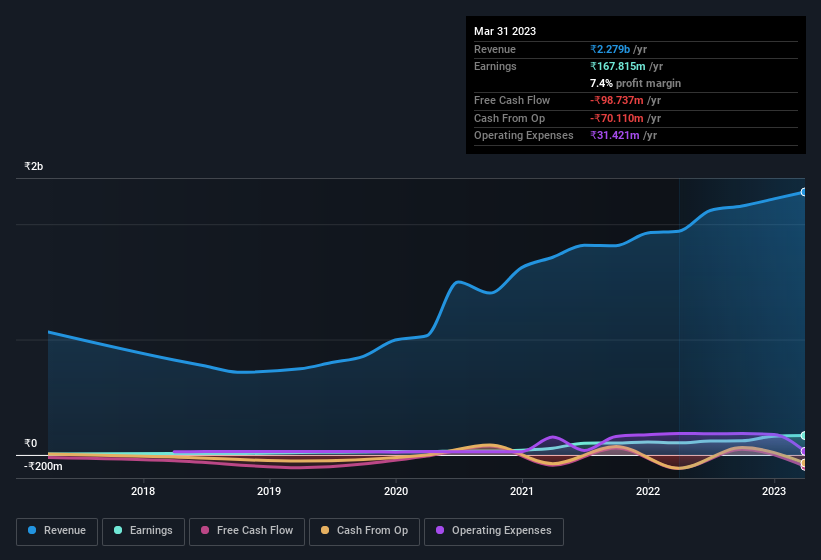Click the Earnings label in tooltip

495,66
